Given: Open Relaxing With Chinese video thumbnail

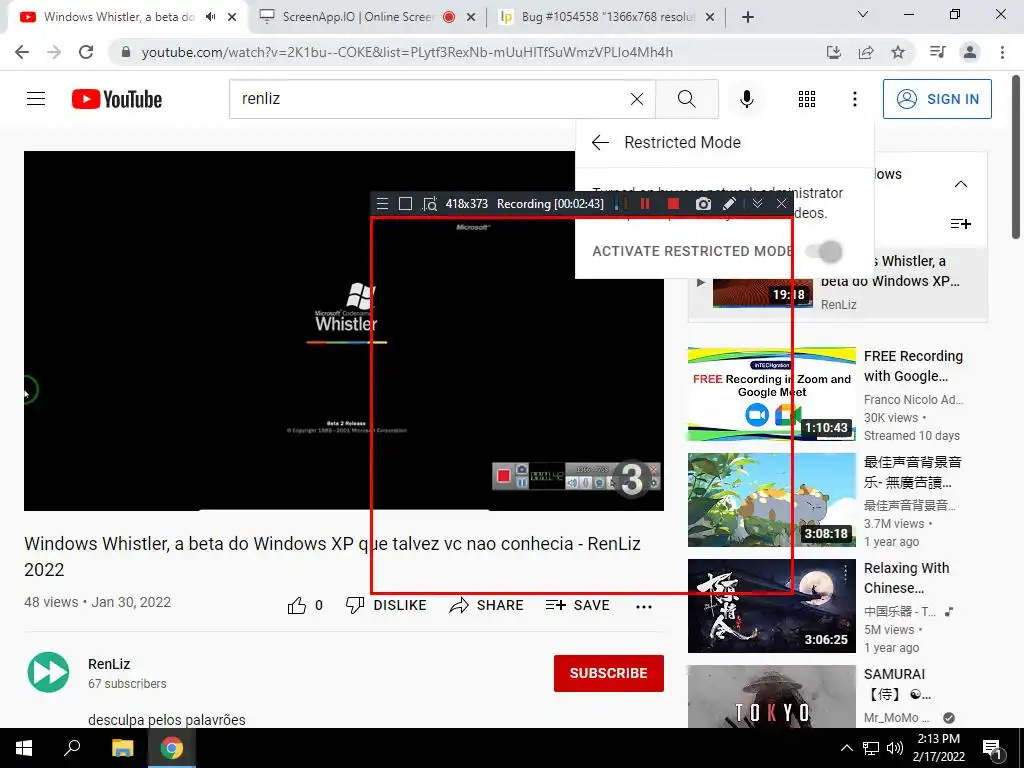Looking at the screenshot, I should click(x=771, y=605).
